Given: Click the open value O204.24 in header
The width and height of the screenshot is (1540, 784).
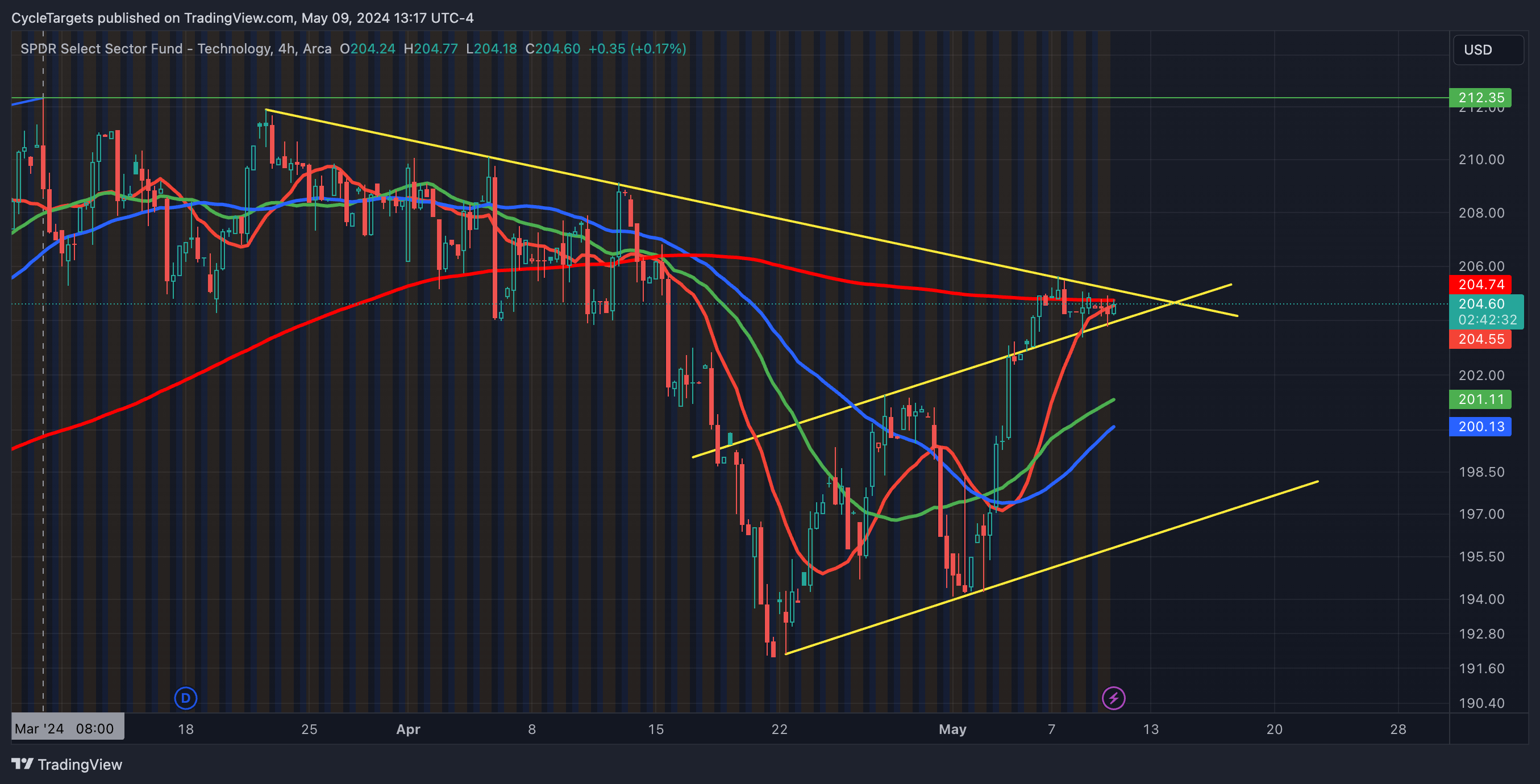Looking at the screenshot, I should 368,49.
